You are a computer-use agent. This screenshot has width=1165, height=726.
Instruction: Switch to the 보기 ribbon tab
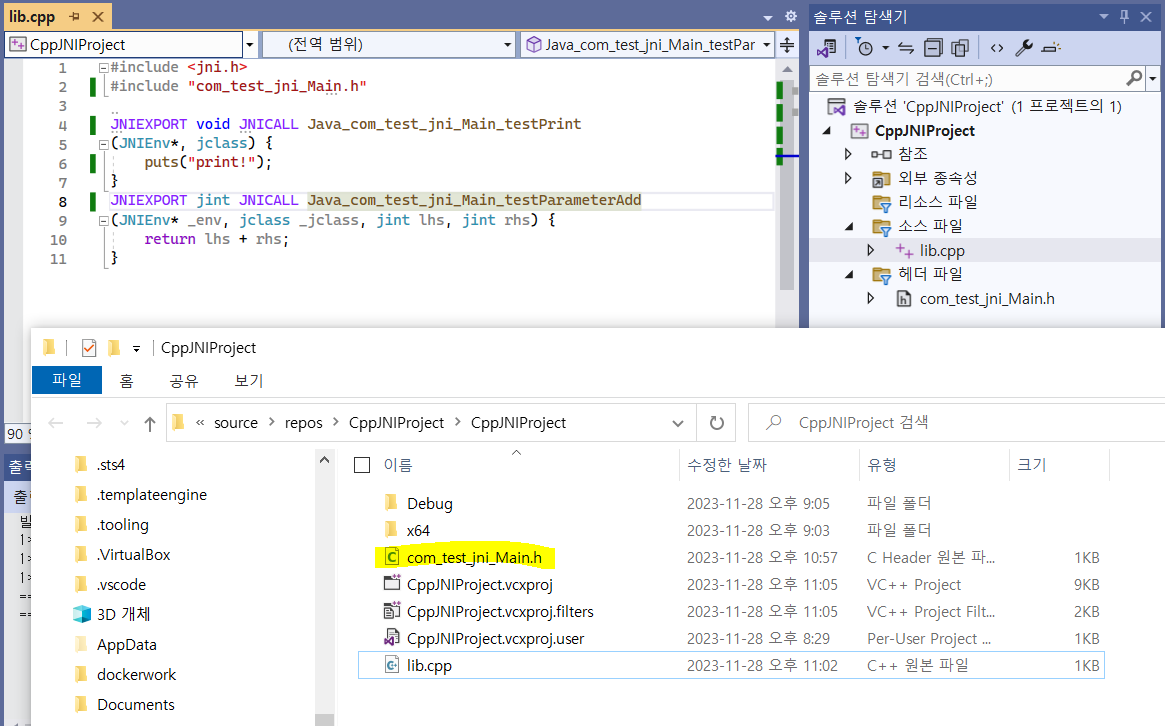pyautogui.click(x=249, y=380)
